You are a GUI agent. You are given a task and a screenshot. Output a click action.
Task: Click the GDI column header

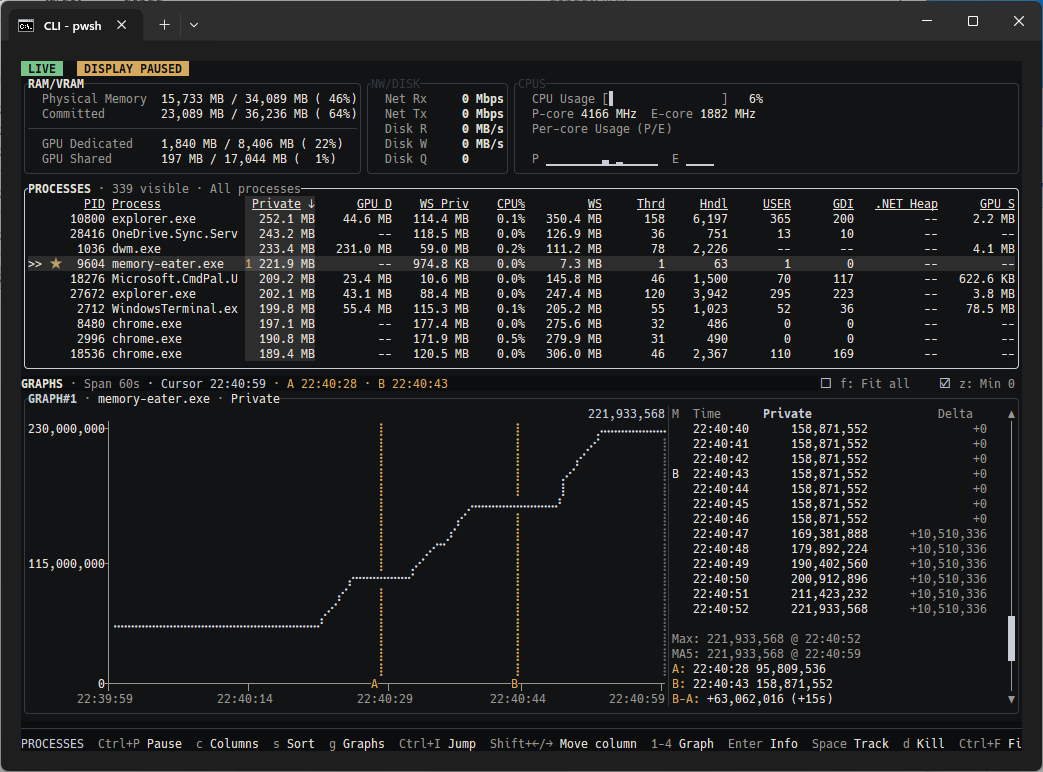pos(843,203)
